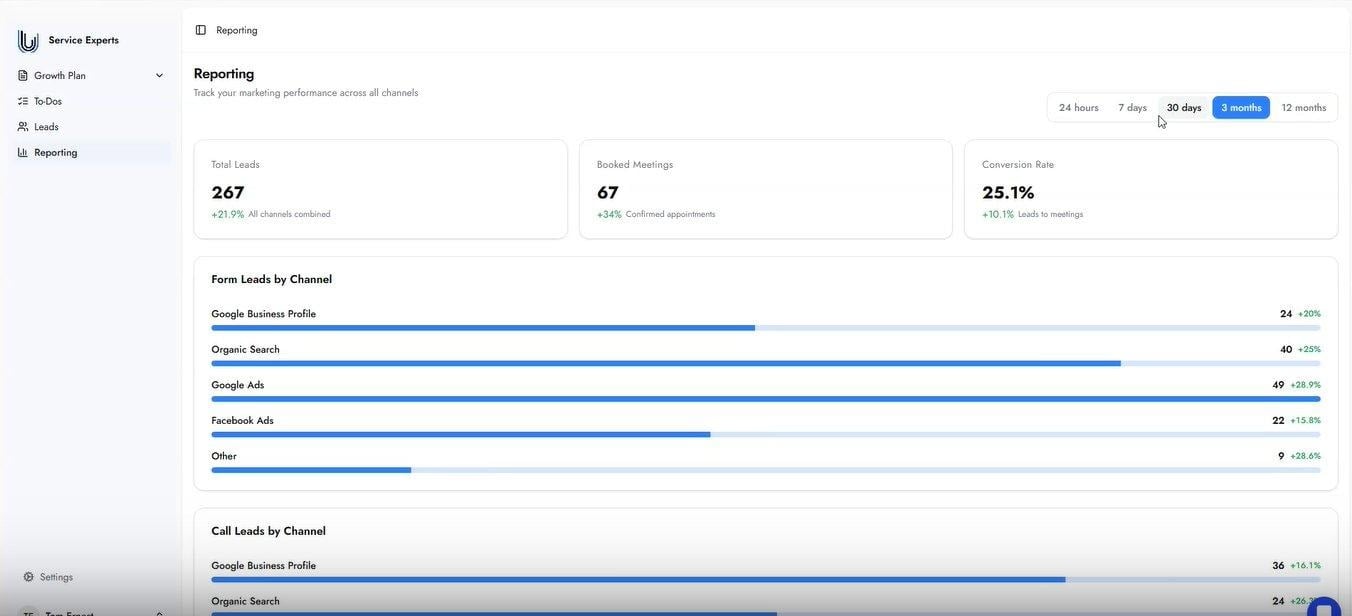Select the 12 months time range
The image size is (1352, 616).
pos(1304,108)
